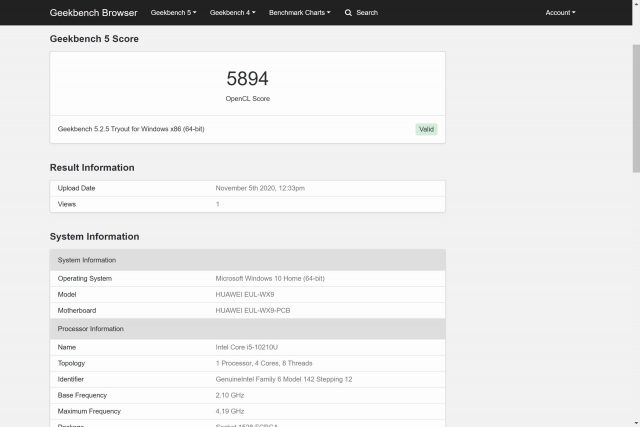Click the vertical scrollbar thumb
Viewport: 640px width, 427px height.
pyautogui.click(x=636, y=108)
